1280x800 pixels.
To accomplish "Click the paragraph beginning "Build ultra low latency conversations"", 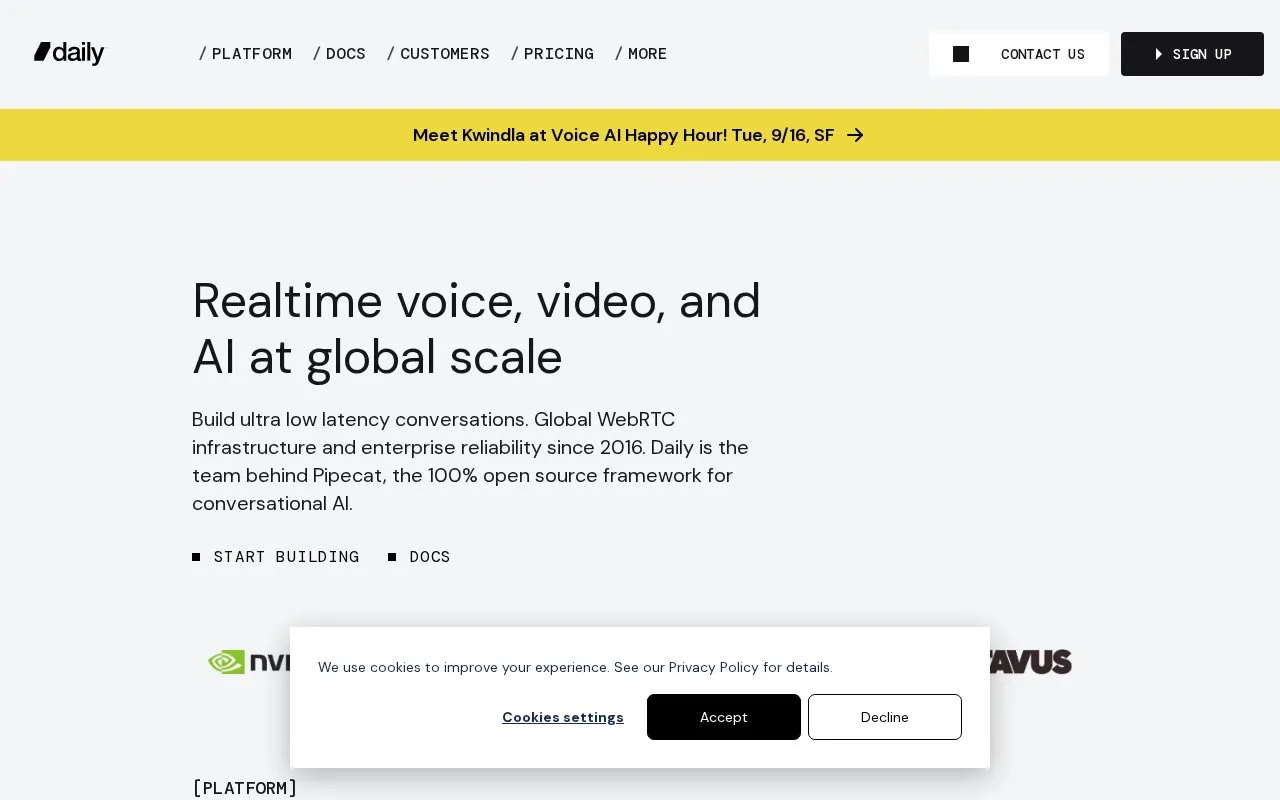I will [471, 461].
